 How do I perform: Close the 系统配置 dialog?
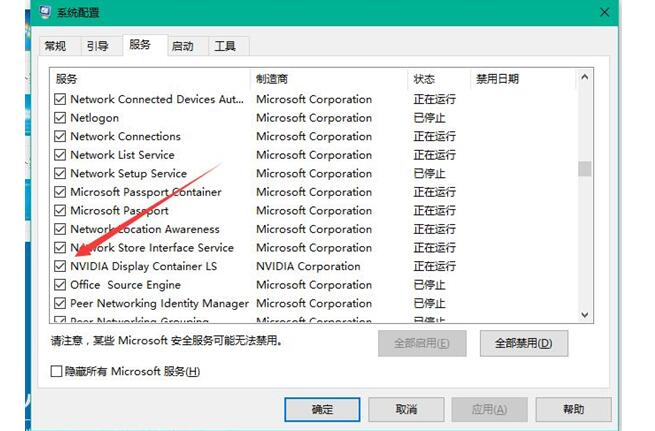point(604,12)
